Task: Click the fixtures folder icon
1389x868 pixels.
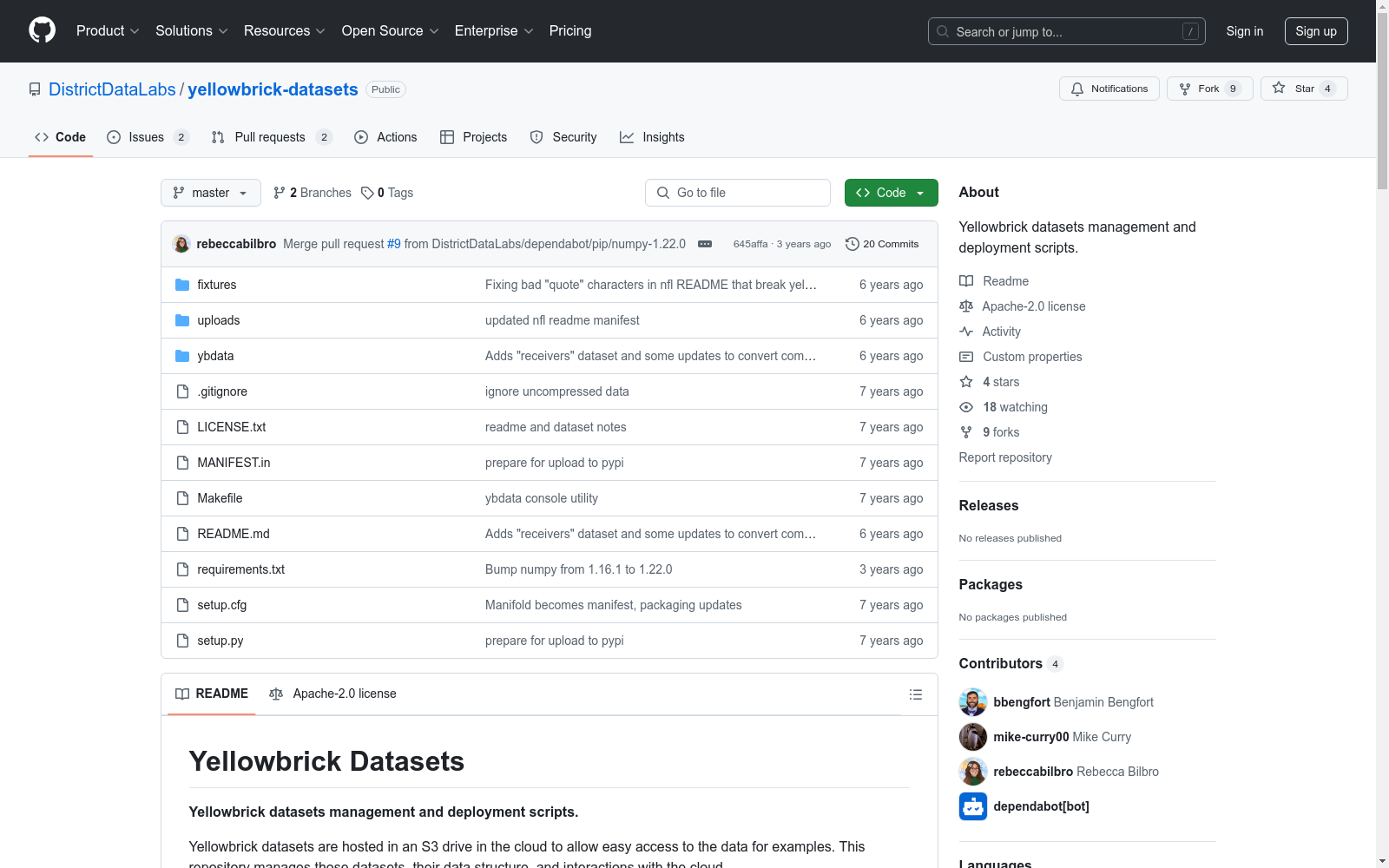Action: [182, 285]
